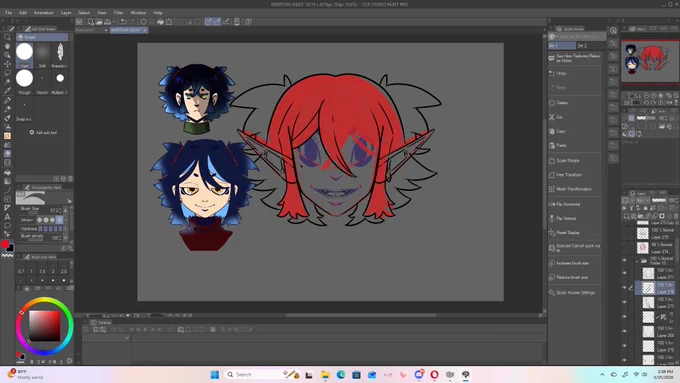Image resolution: width=680 pixels, height=383 pixels.
Task: Open the File menu
Action: pos(8,13)
